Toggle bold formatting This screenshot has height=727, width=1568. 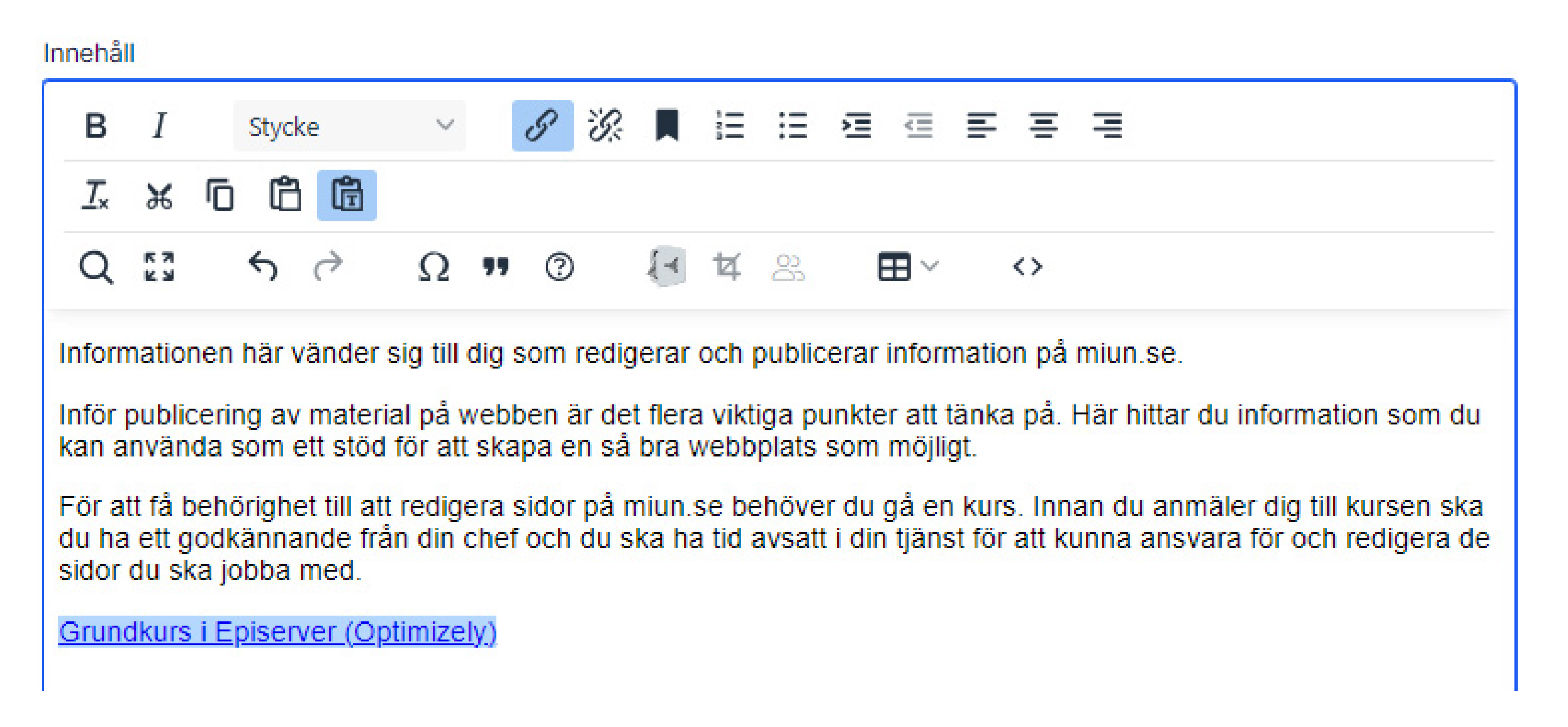click(x=96, y=126)
